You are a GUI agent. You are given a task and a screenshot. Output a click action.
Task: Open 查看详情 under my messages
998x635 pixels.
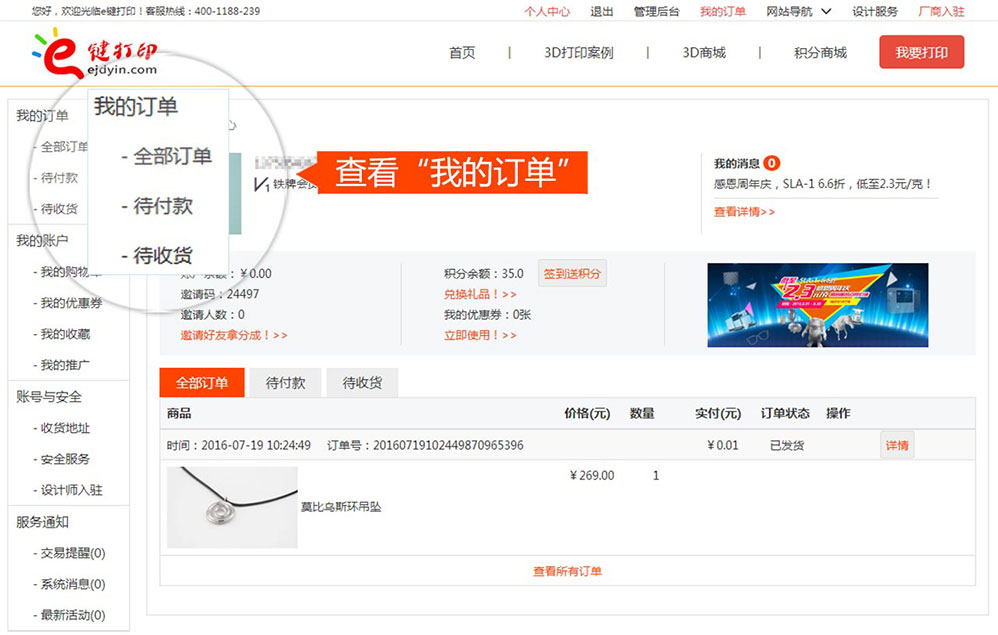point(744,212)
